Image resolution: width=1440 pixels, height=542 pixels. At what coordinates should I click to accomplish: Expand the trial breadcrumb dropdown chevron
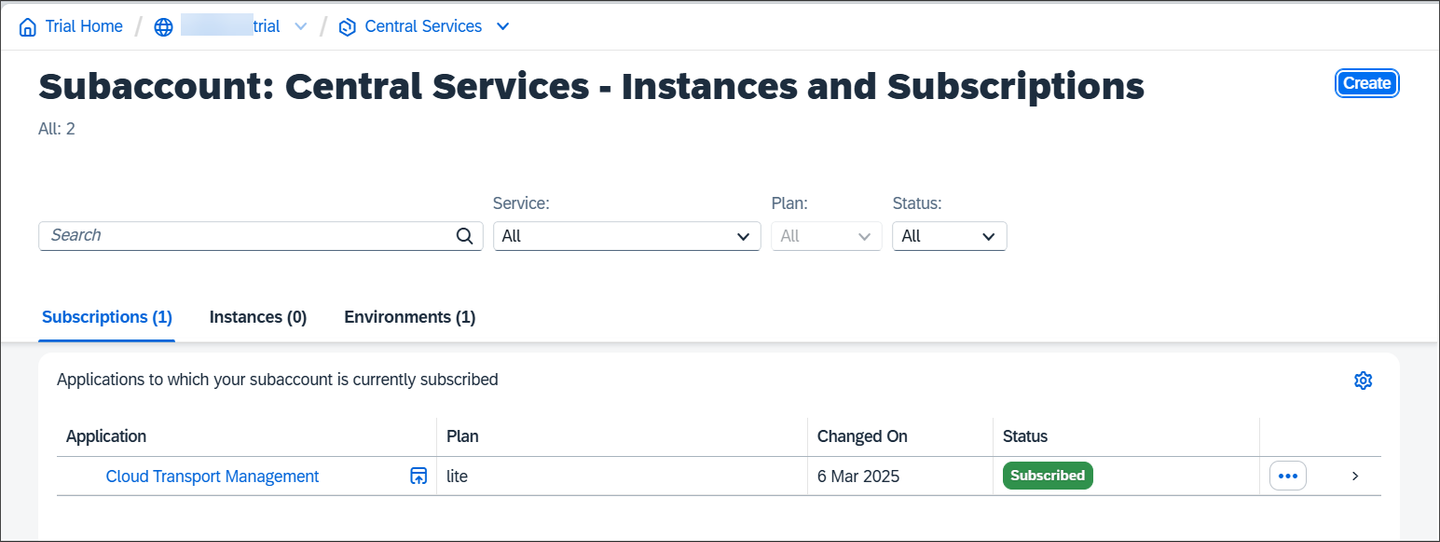pos(300,27)
